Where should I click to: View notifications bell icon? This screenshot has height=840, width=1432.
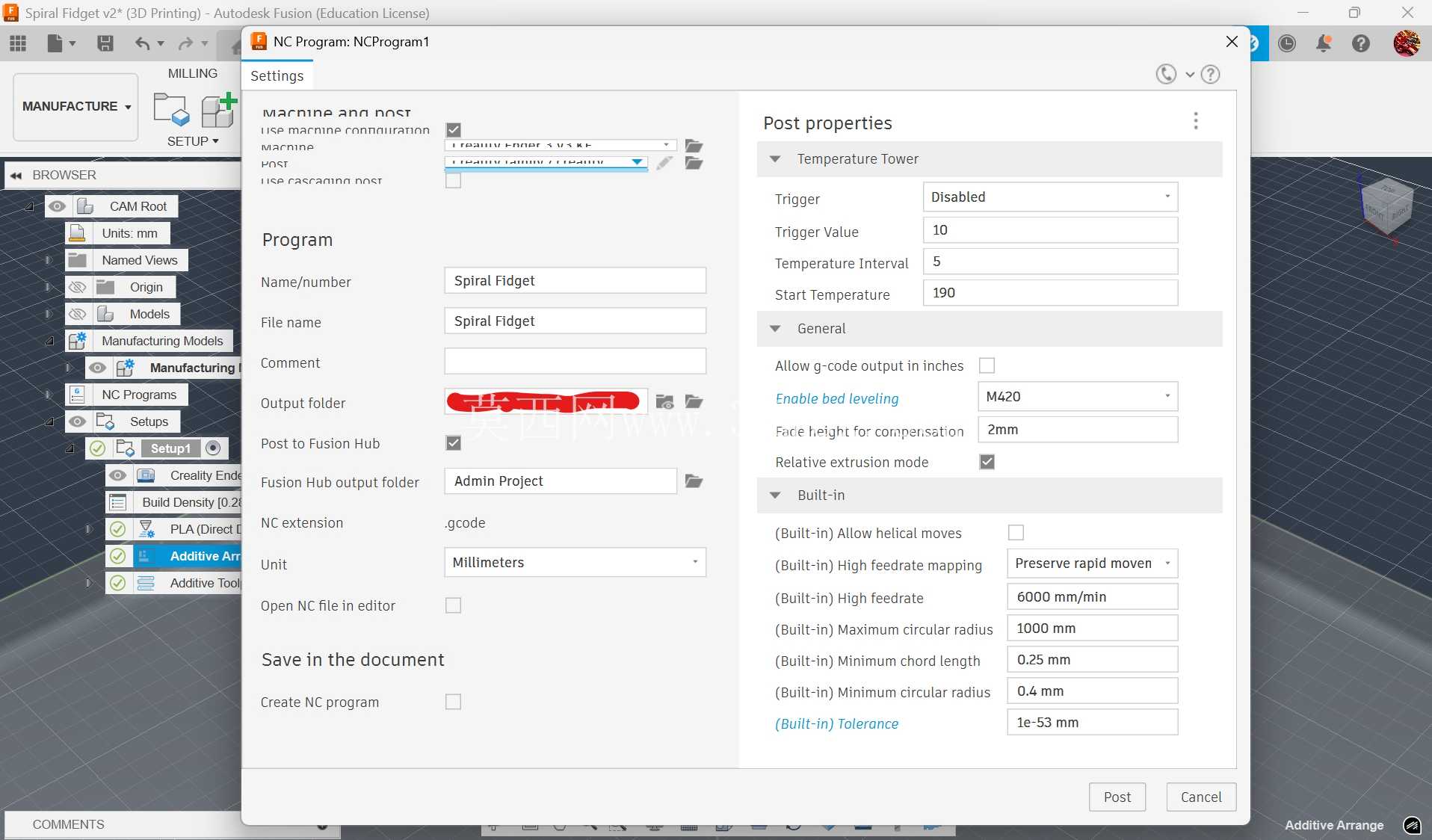pyautogui.click(x=1324, y=43)
